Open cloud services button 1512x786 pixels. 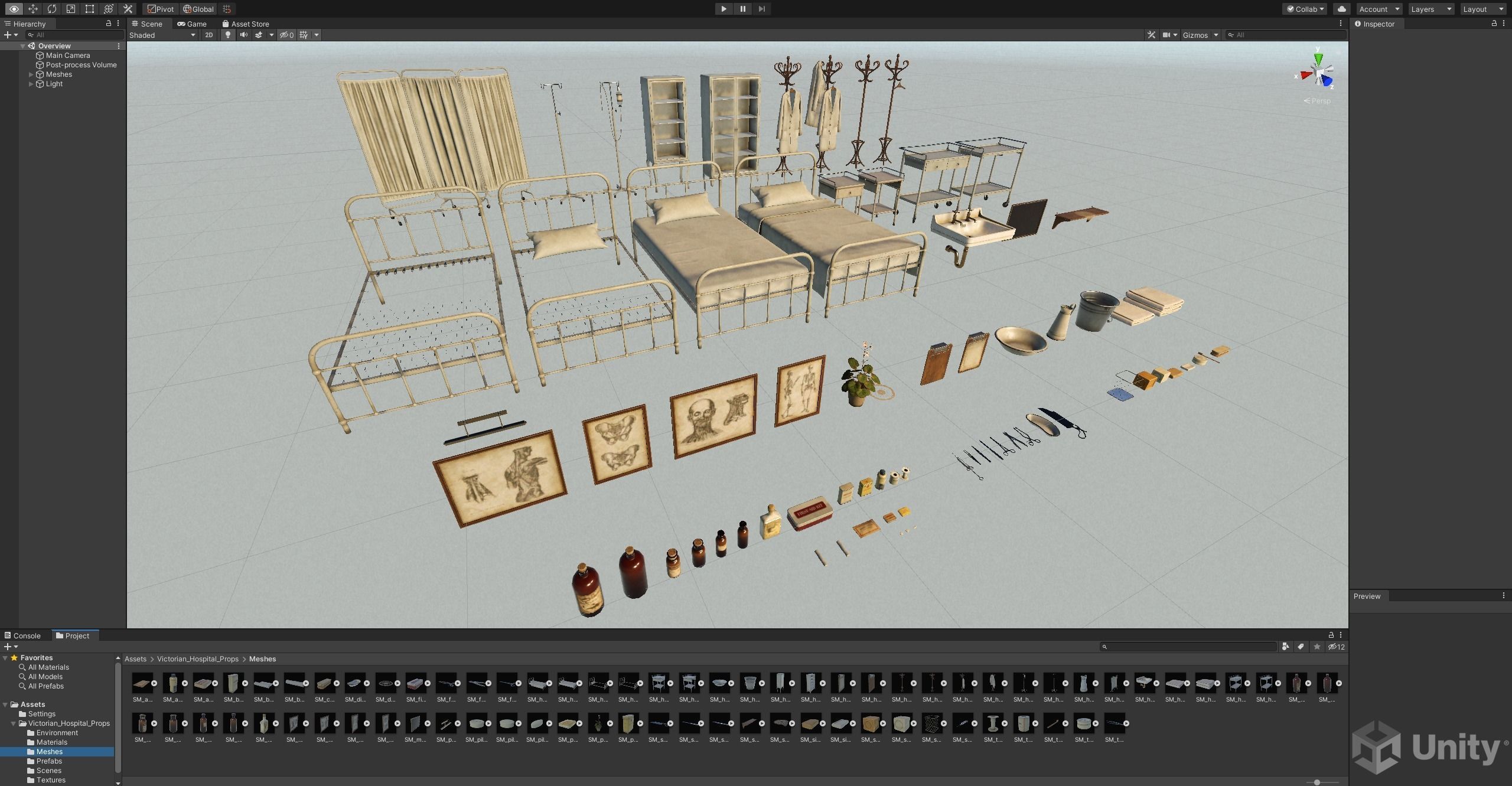coord(1342,9)
